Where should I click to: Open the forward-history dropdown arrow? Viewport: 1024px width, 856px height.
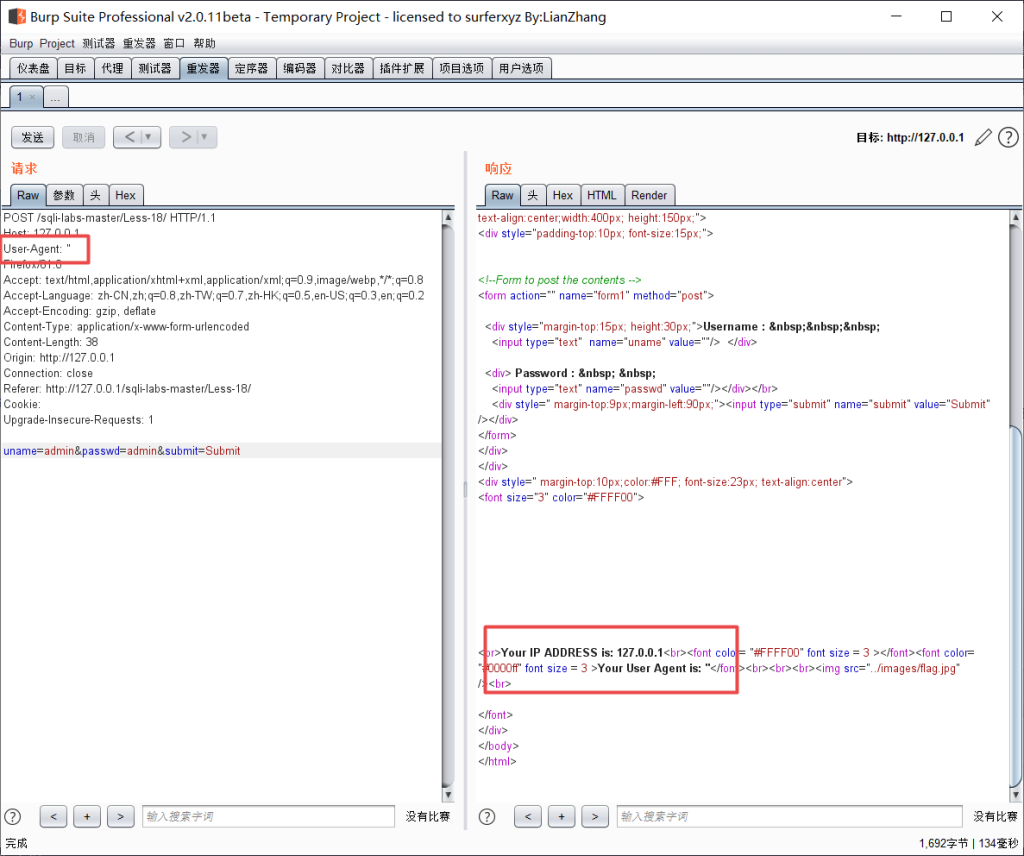[205, 137]
